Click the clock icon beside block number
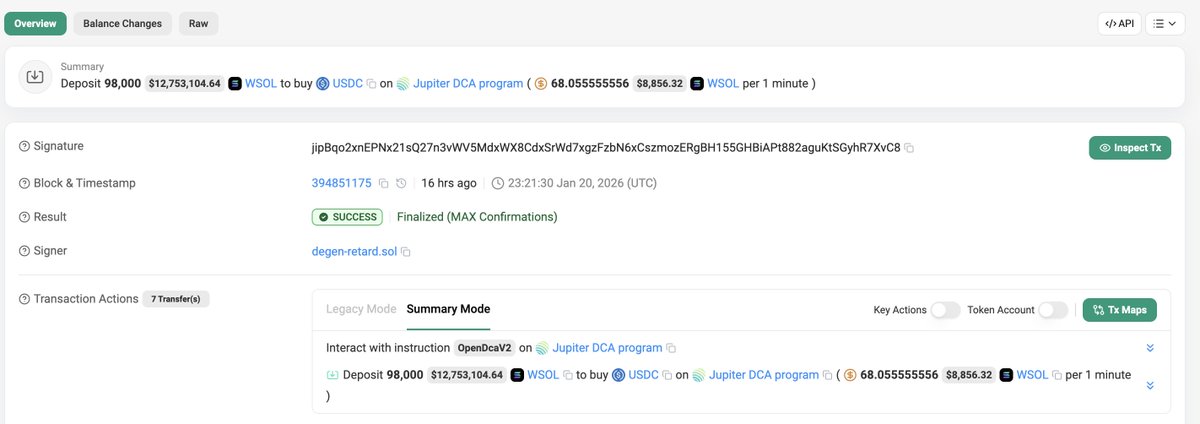 click(401, 184)
